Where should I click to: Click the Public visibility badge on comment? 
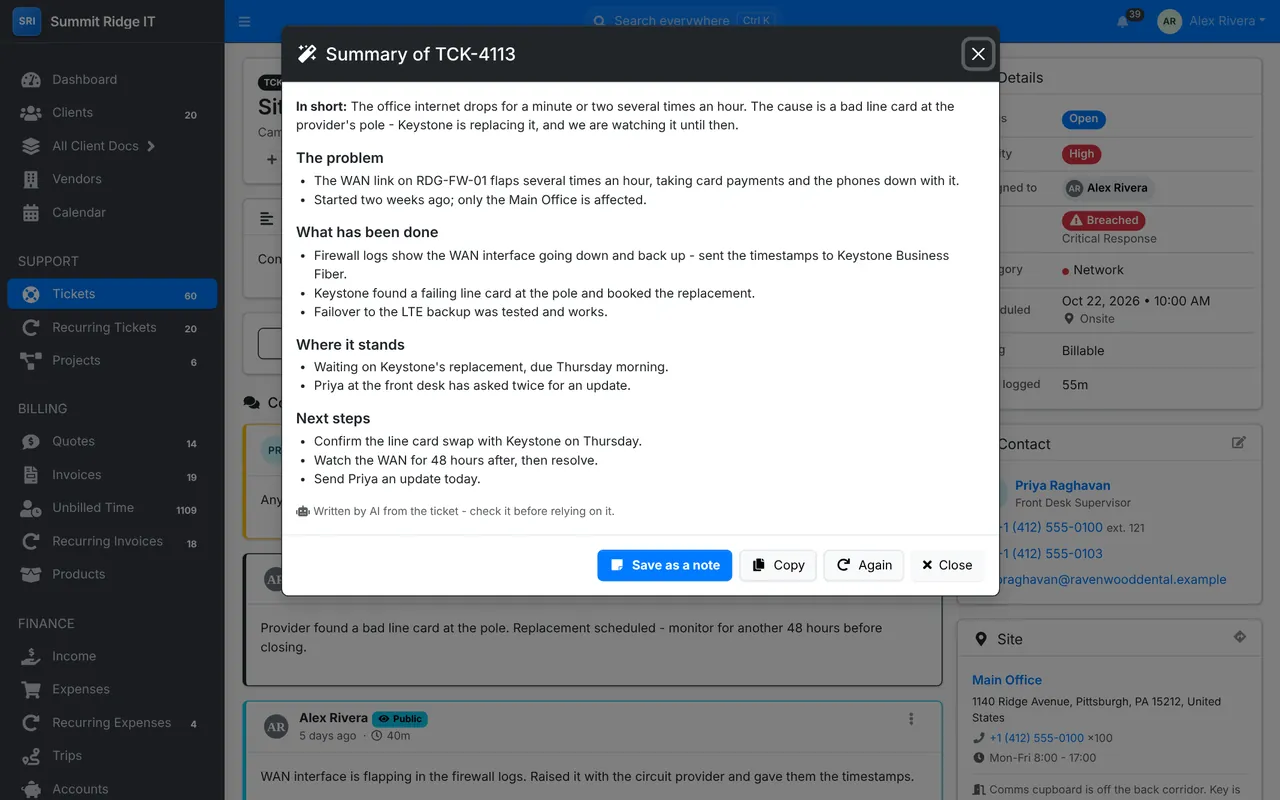pos(400,719)
